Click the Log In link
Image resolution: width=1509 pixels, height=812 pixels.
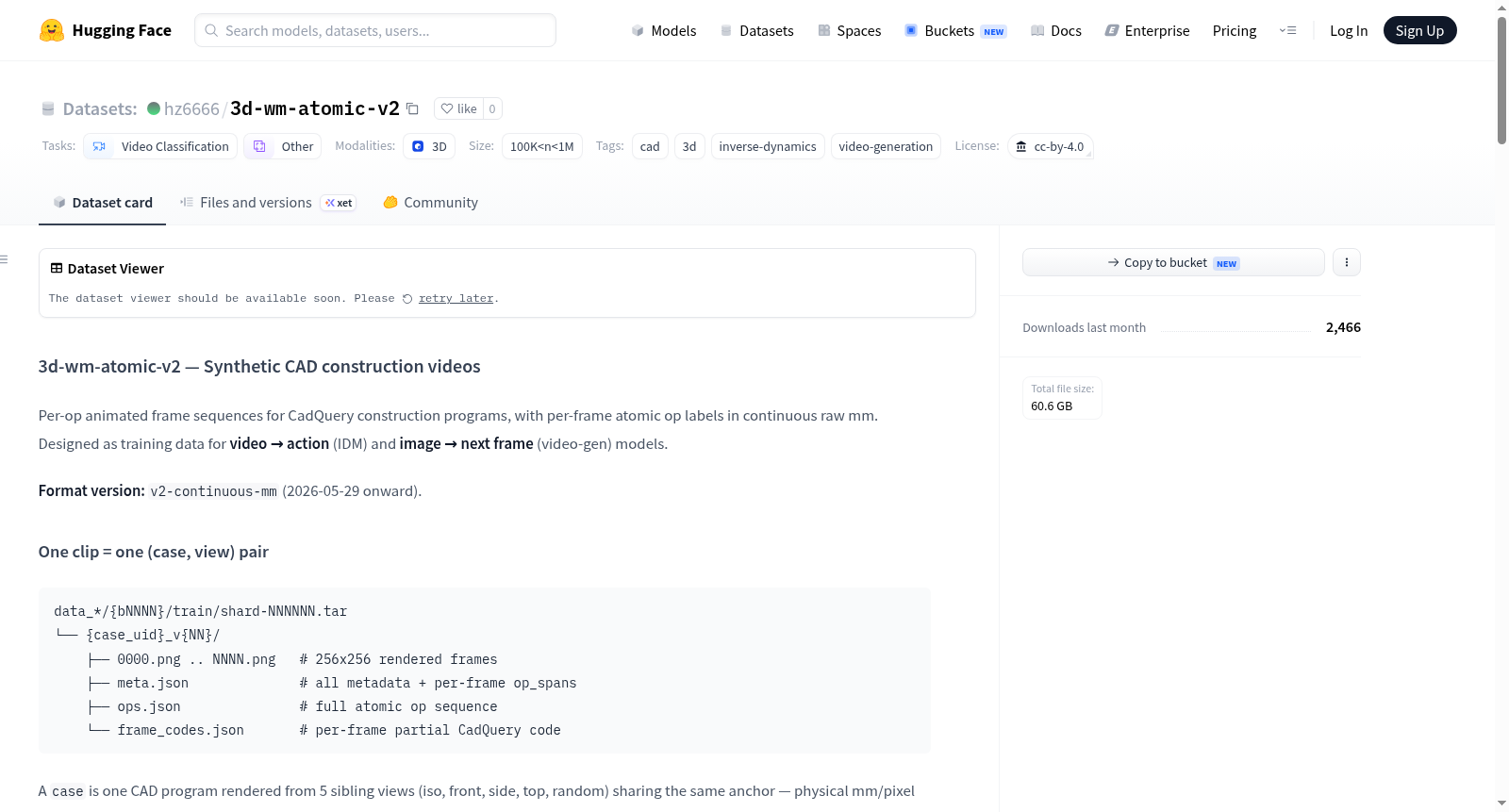(x=1349, y=30)
